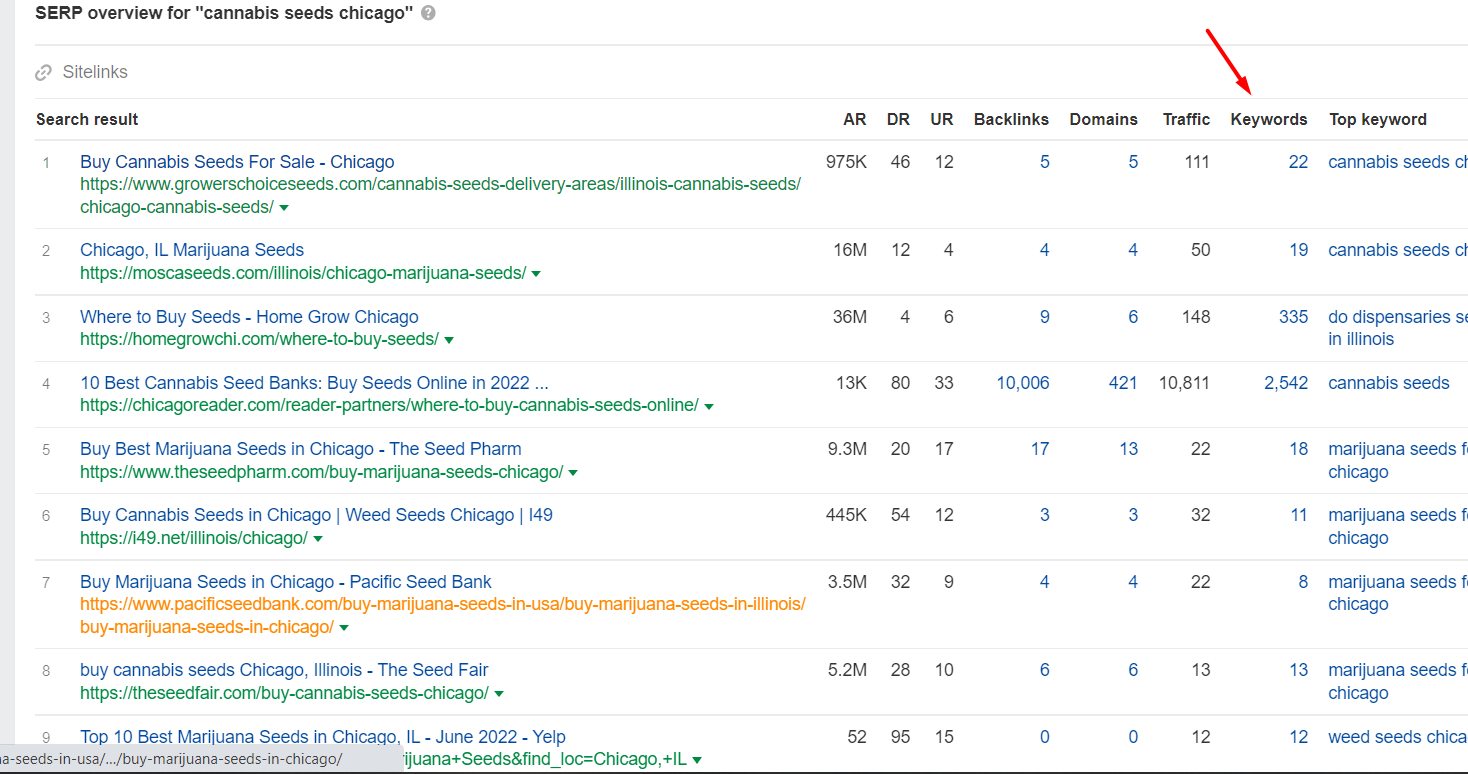Open 'Where to Buy Seeds - Home Grow Chicago'
This screenshot has height=774, width=1468.
click(x=249, y=317)
